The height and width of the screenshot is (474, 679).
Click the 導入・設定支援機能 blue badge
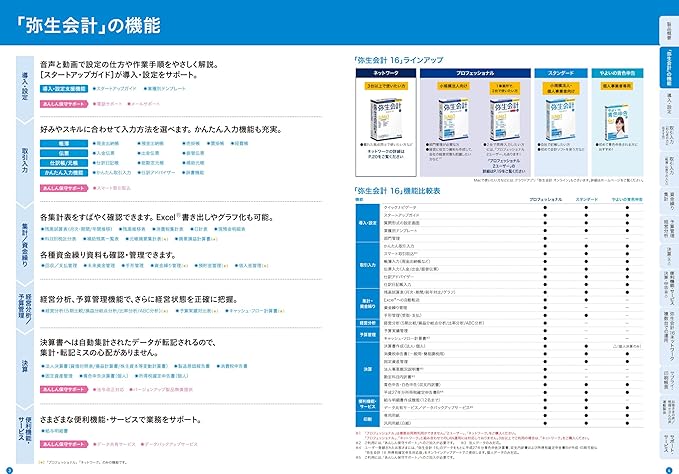[x=64, y=88]
